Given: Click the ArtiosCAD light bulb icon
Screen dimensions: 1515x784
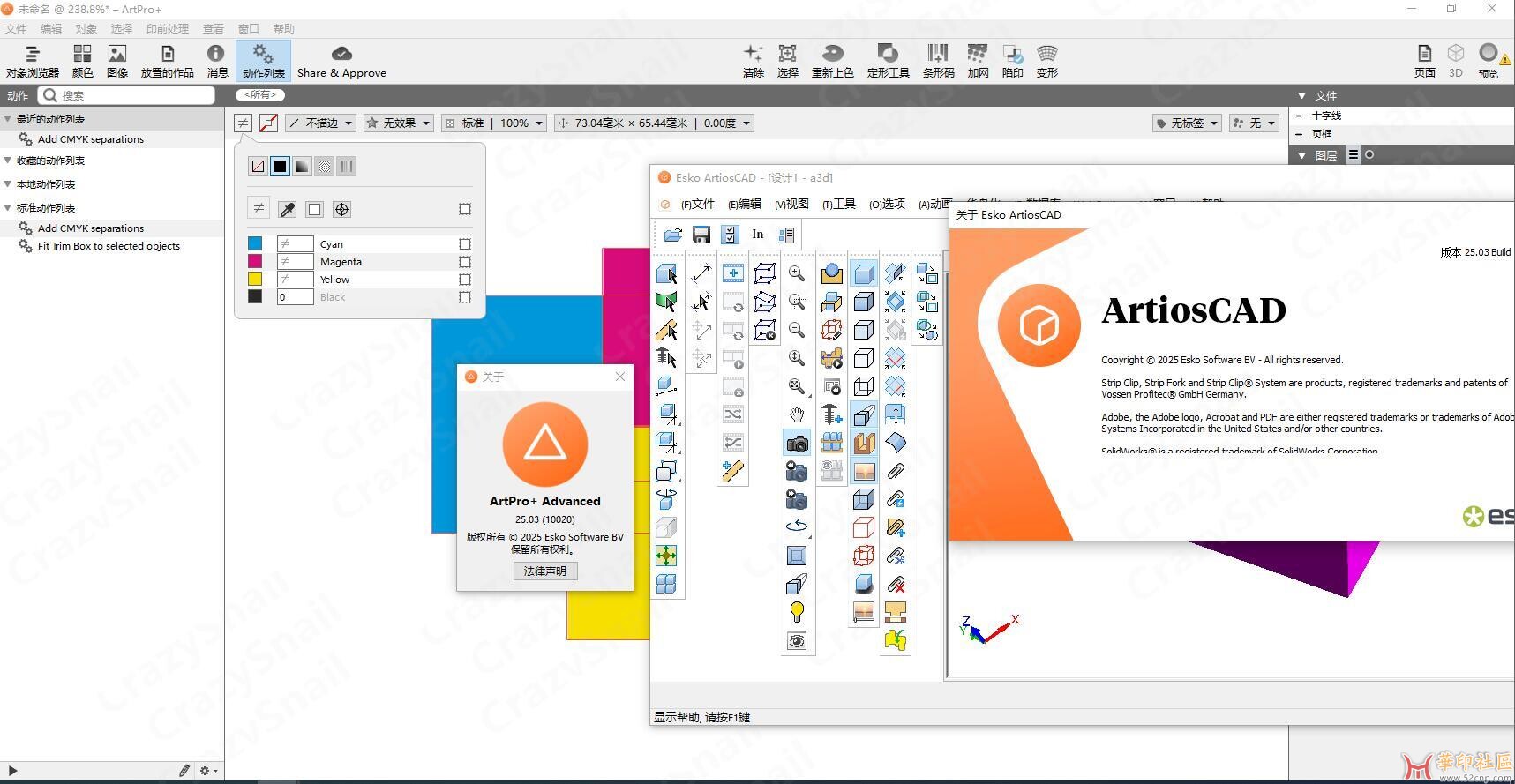Looking at the screenshot, I should [797, 612].
